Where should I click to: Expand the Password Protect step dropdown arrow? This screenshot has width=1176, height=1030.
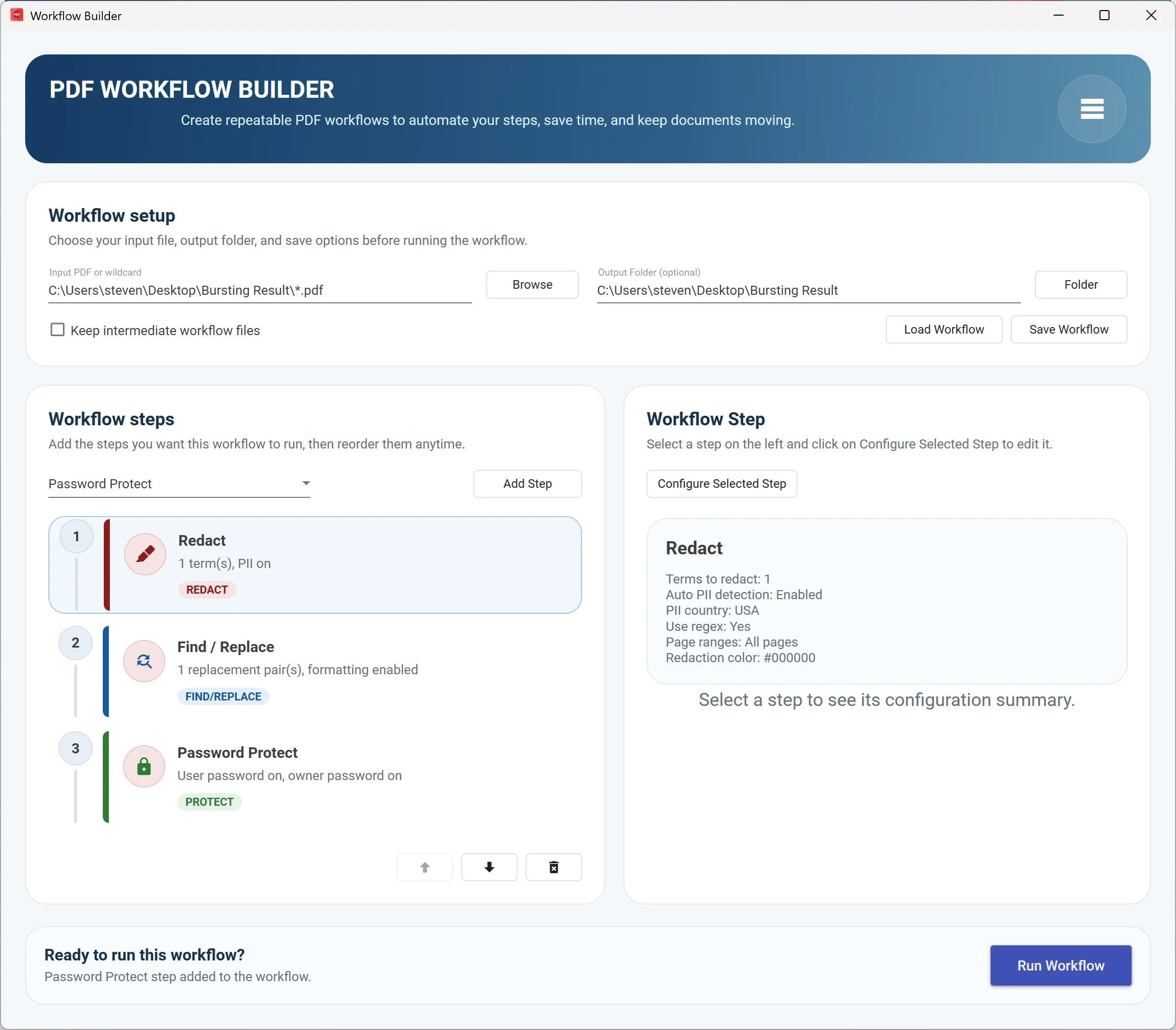pyautogui.click(x=306, y=483)
